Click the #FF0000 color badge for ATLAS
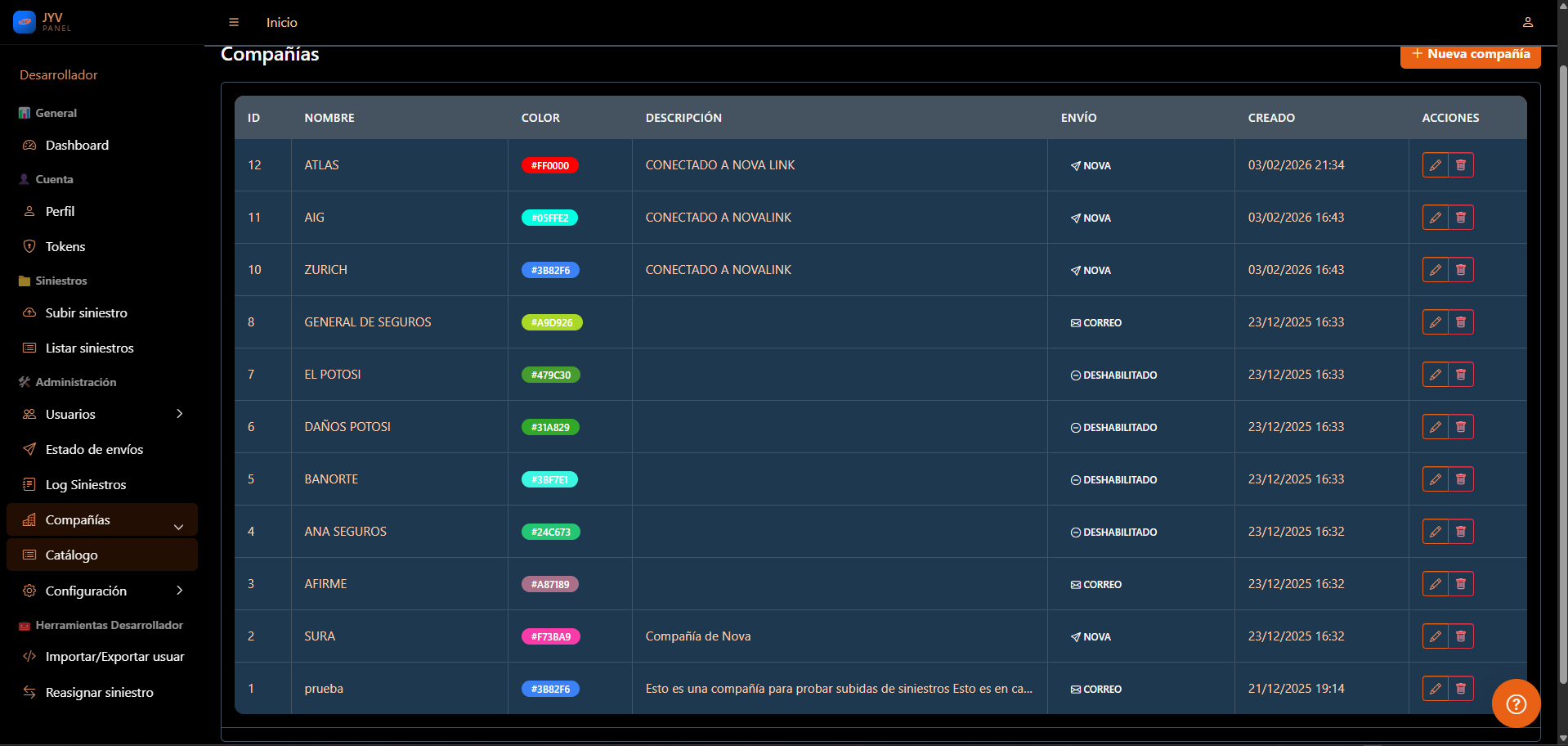 (x=550, y=165)
